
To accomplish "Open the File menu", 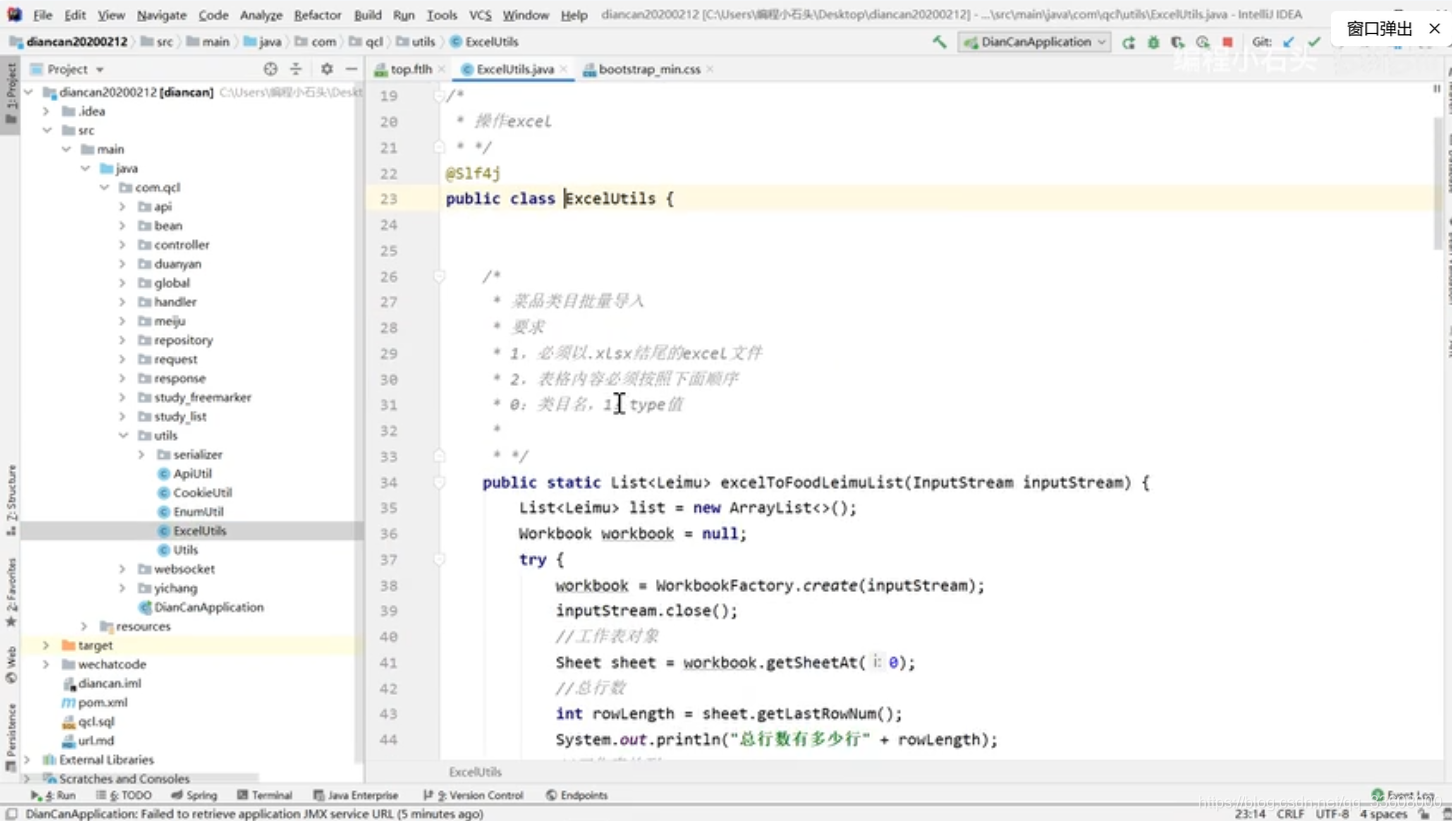I will [x=42, y=15].
